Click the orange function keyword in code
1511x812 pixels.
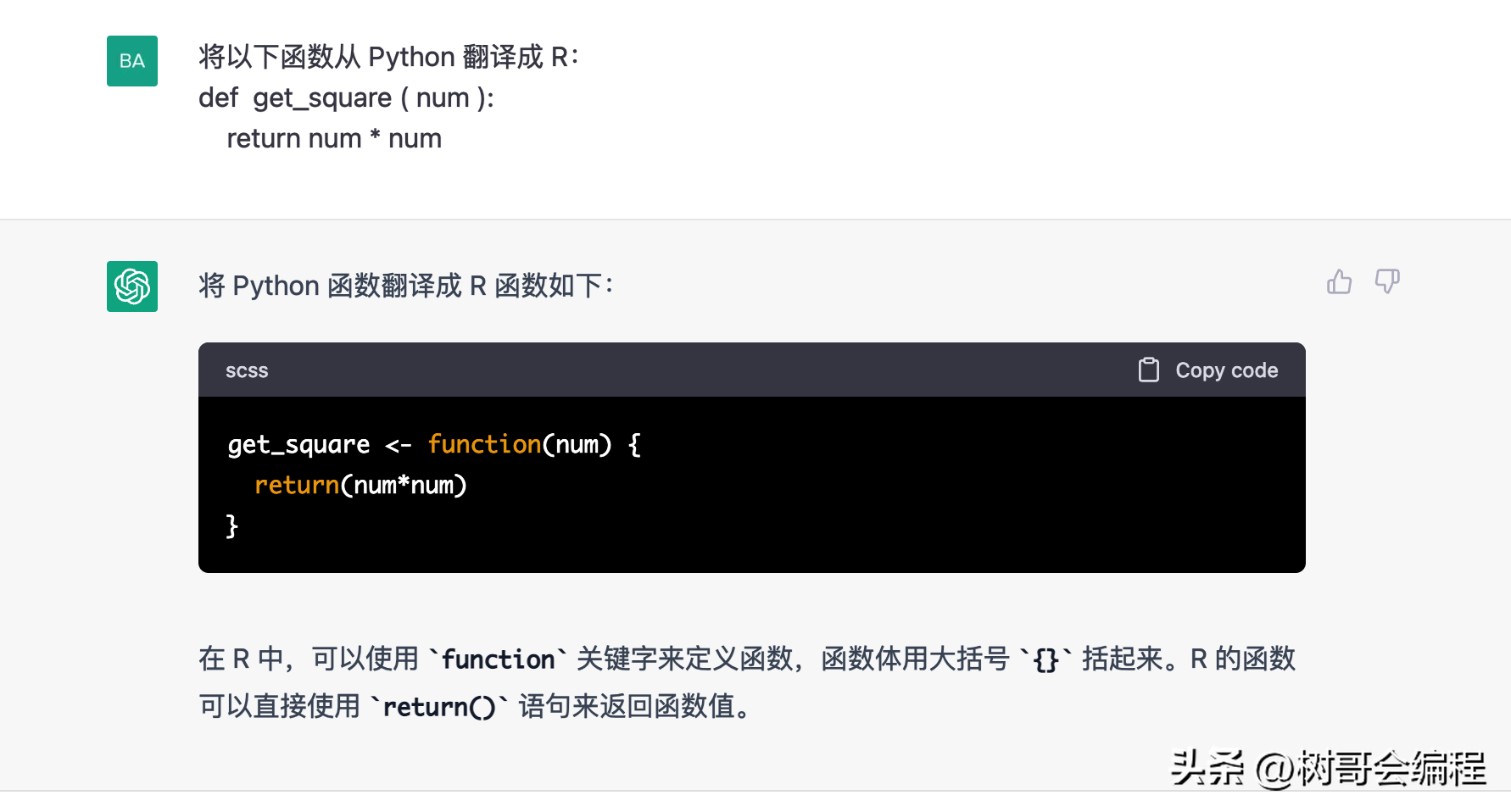point(484,443)
